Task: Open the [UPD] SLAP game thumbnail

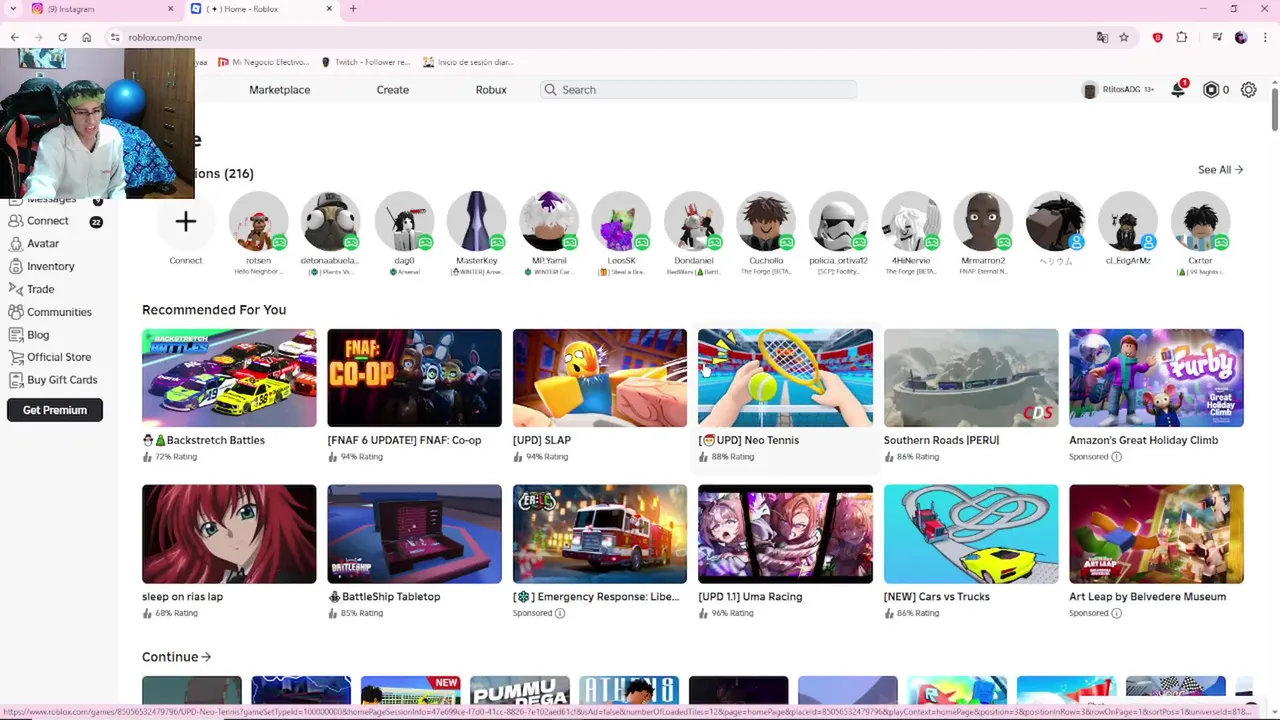Action: point(600,378)
